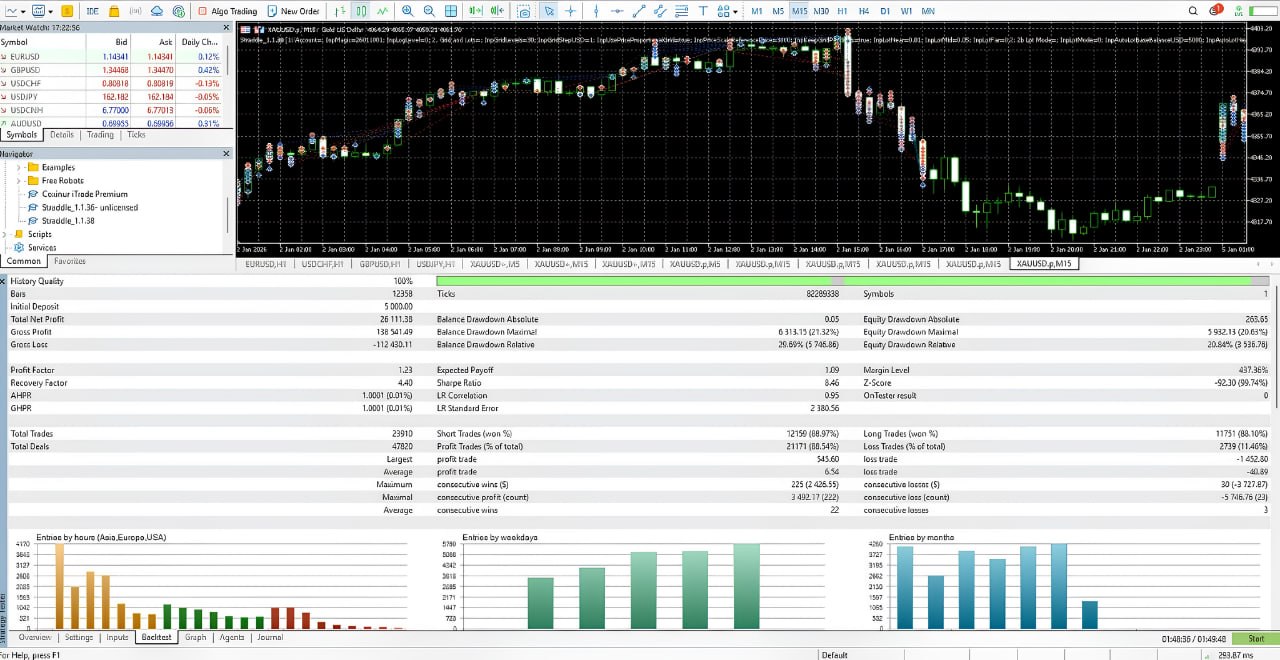This screenshot has height=660, width=1280.
Task: Switch to the GBPUSD,H1 chart tab
Action: point(380,264)
